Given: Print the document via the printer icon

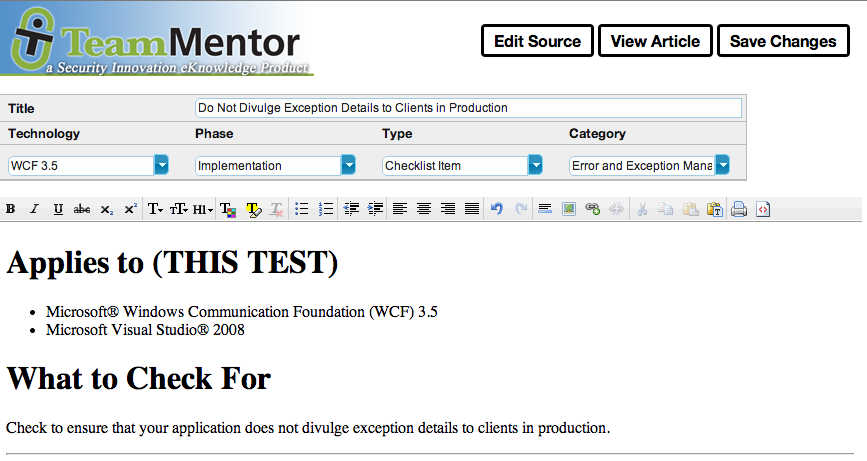Looking at the screenshot, I should [x=739, y=209].
